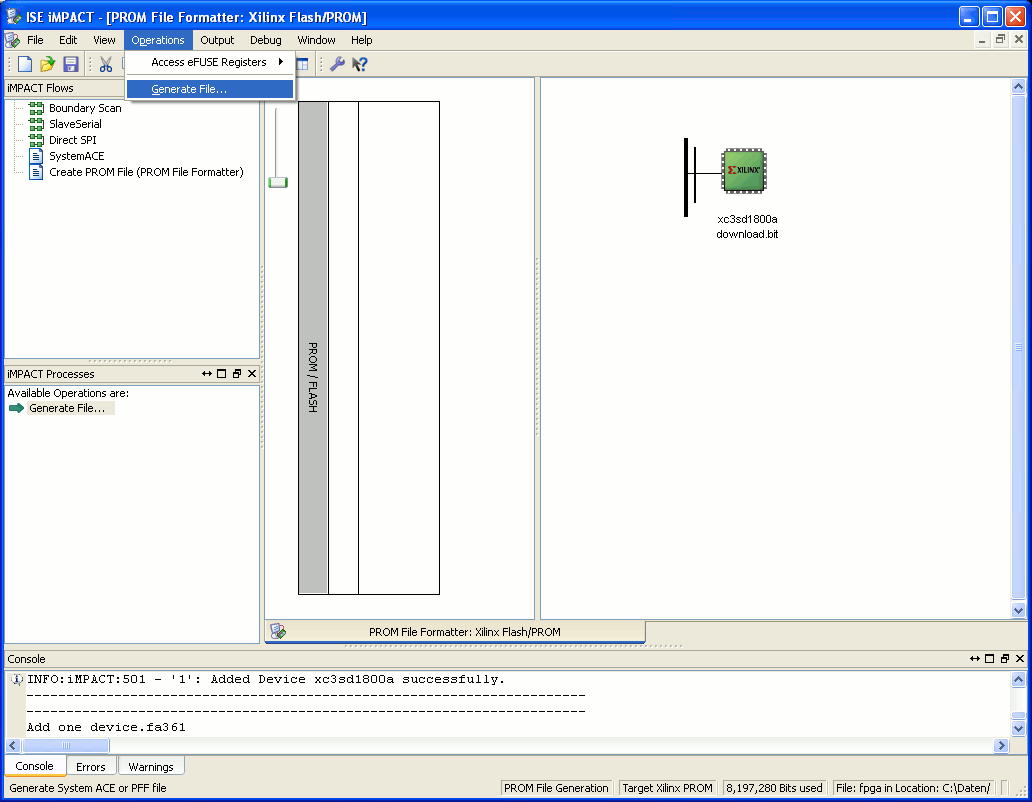Open the Output menu
The image size is (1032, 802).
217,40
